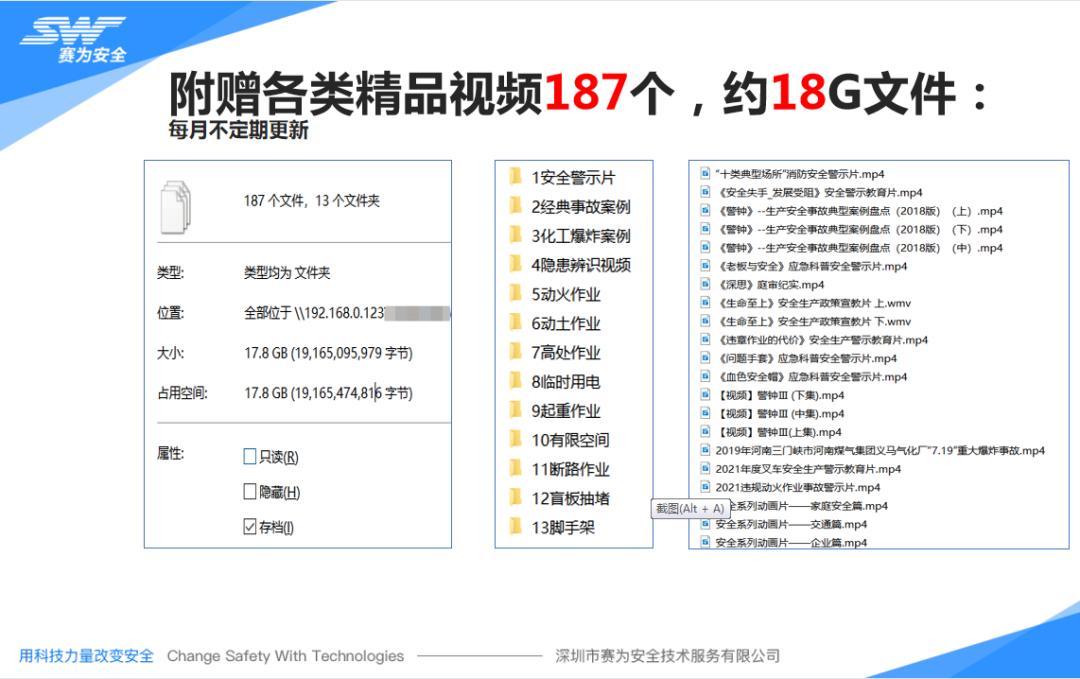Click the 8临时用电 folder icon
Screen dimensions: 1080x679
pyautogui.click(x=516, y=381)
